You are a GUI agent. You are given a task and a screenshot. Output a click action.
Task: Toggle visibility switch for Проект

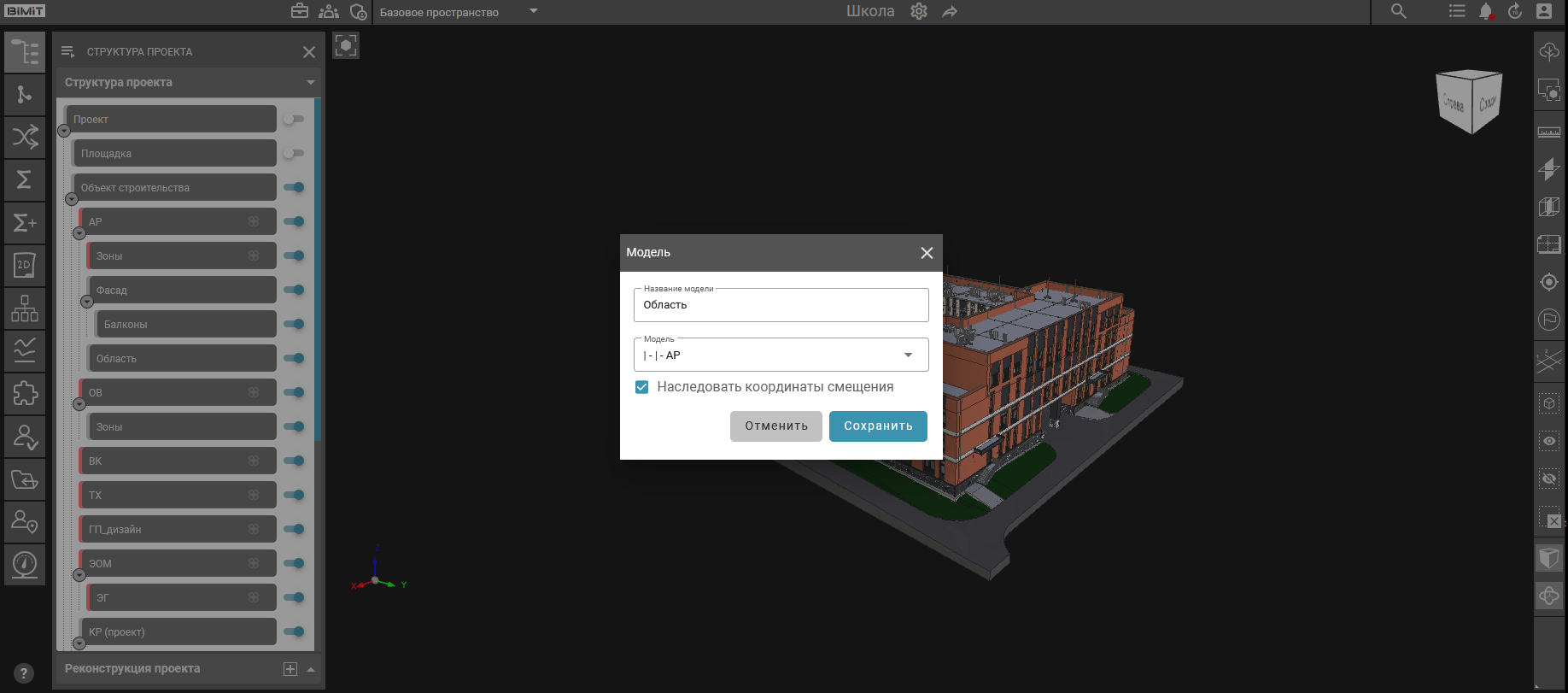(x=294, y=119)
